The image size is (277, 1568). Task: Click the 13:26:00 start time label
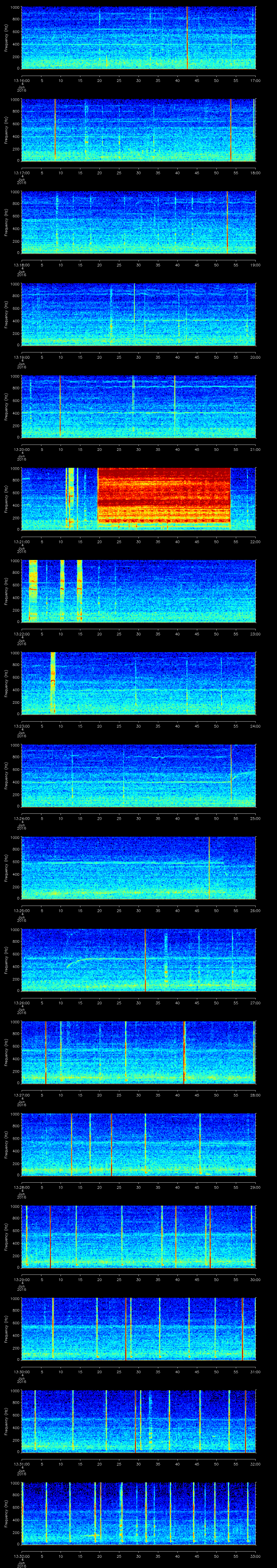point(22,1003)
